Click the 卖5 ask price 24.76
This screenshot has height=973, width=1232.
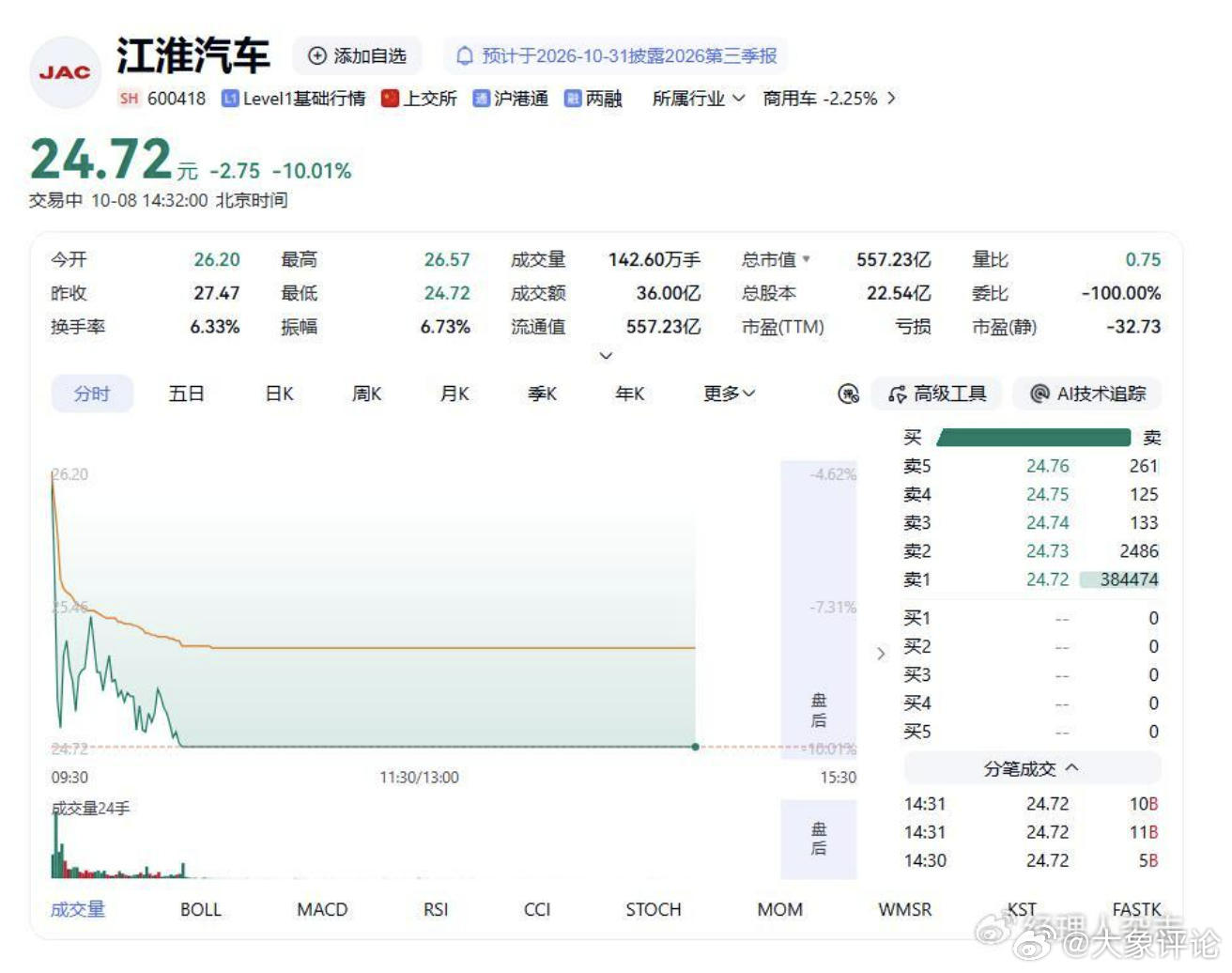[1047, 466]
